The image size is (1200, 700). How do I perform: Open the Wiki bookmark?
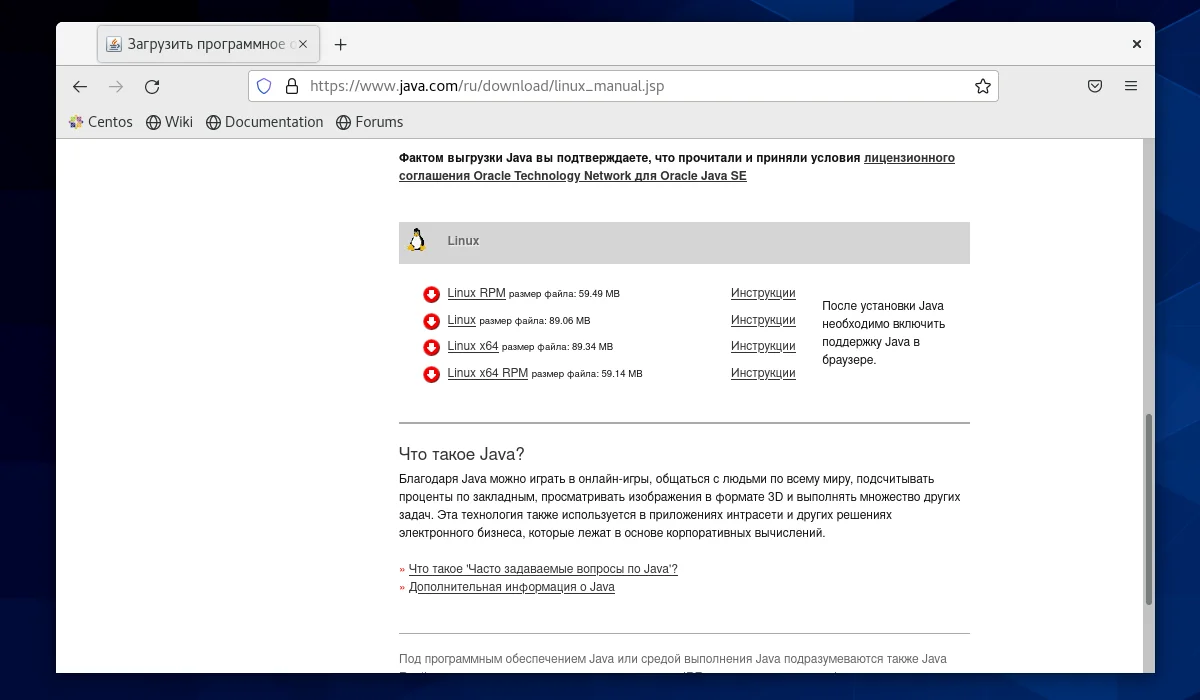[x=169, y=122]
